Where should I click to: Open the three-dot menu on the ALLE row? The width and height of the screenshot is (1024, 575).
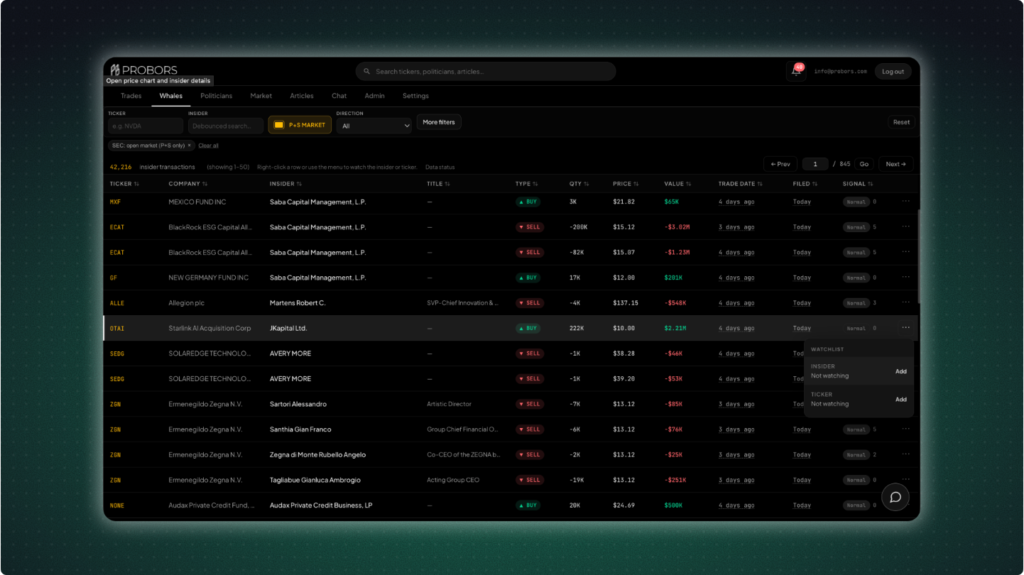905,303
